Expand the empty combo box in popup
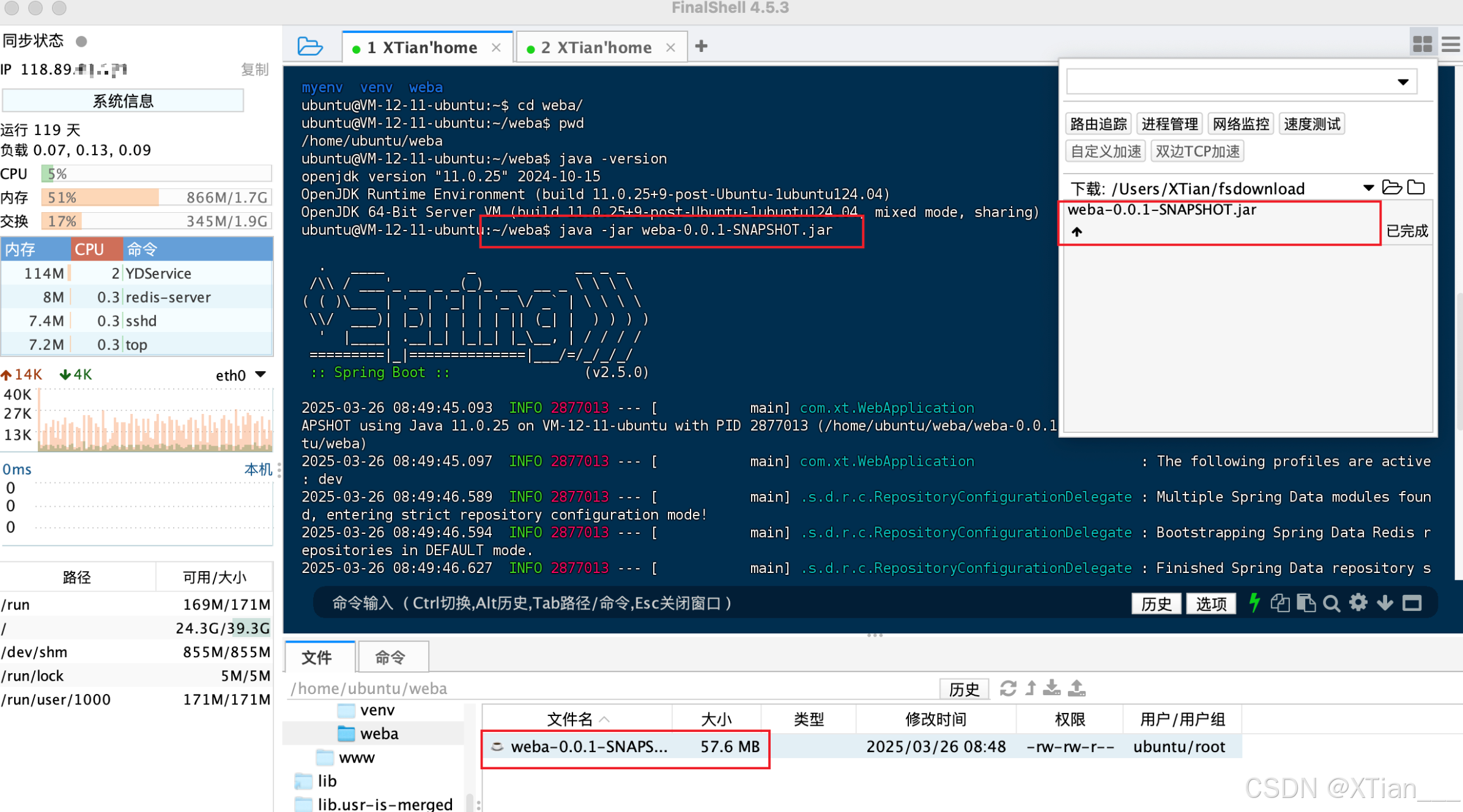This screenshot has height=812, width=1463. click(x=1402, y=82)
